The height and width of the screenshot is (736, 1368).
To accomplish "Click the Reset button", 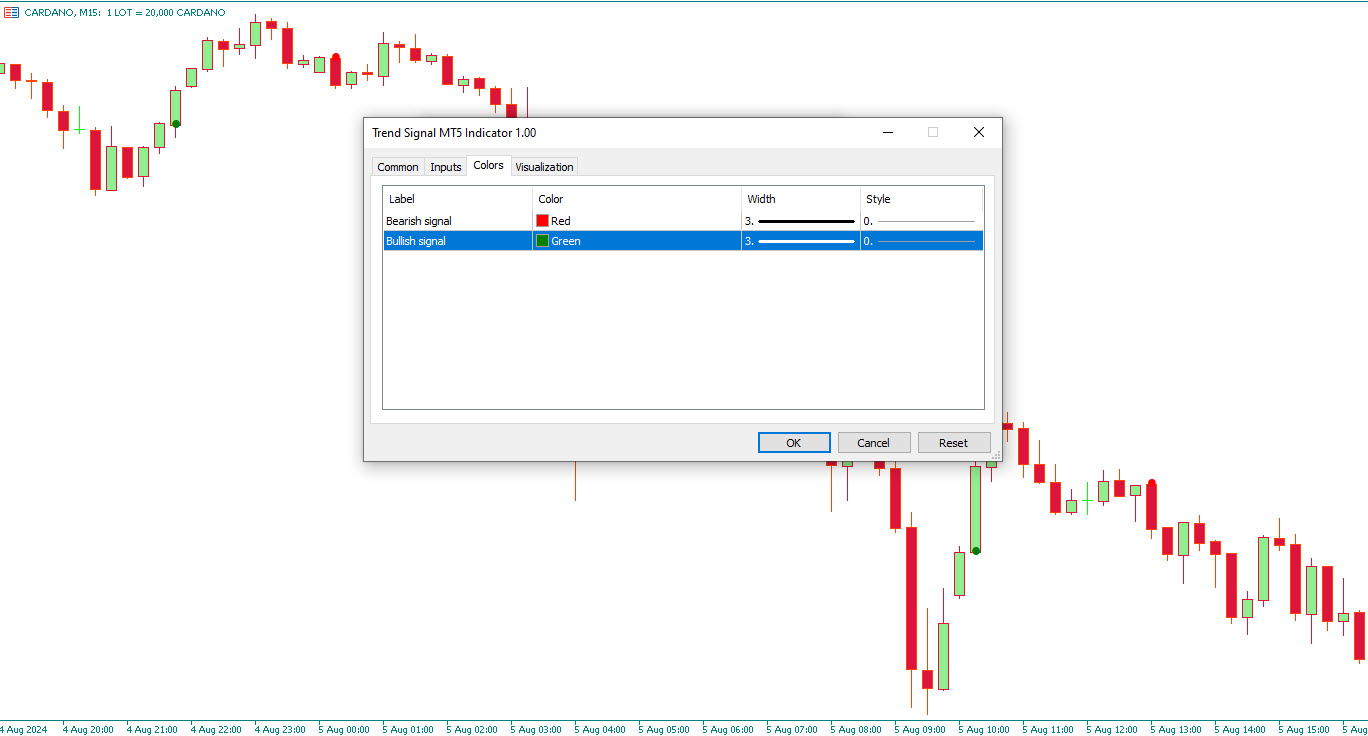I will (954, 443).
